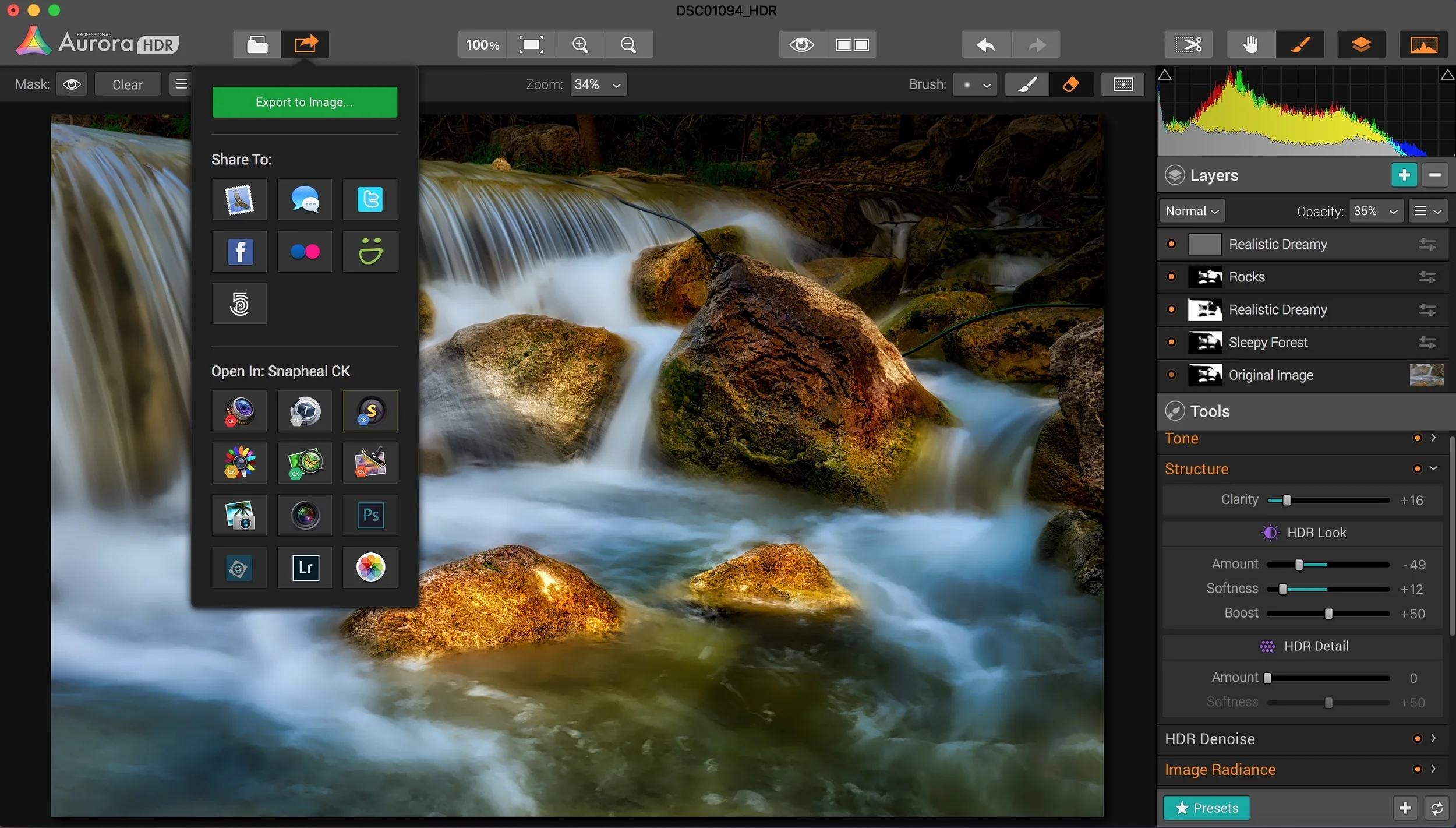This screenshot has height=828, width=1456.
Task: Click Export to Image button
Action: [x=304, y=103]
